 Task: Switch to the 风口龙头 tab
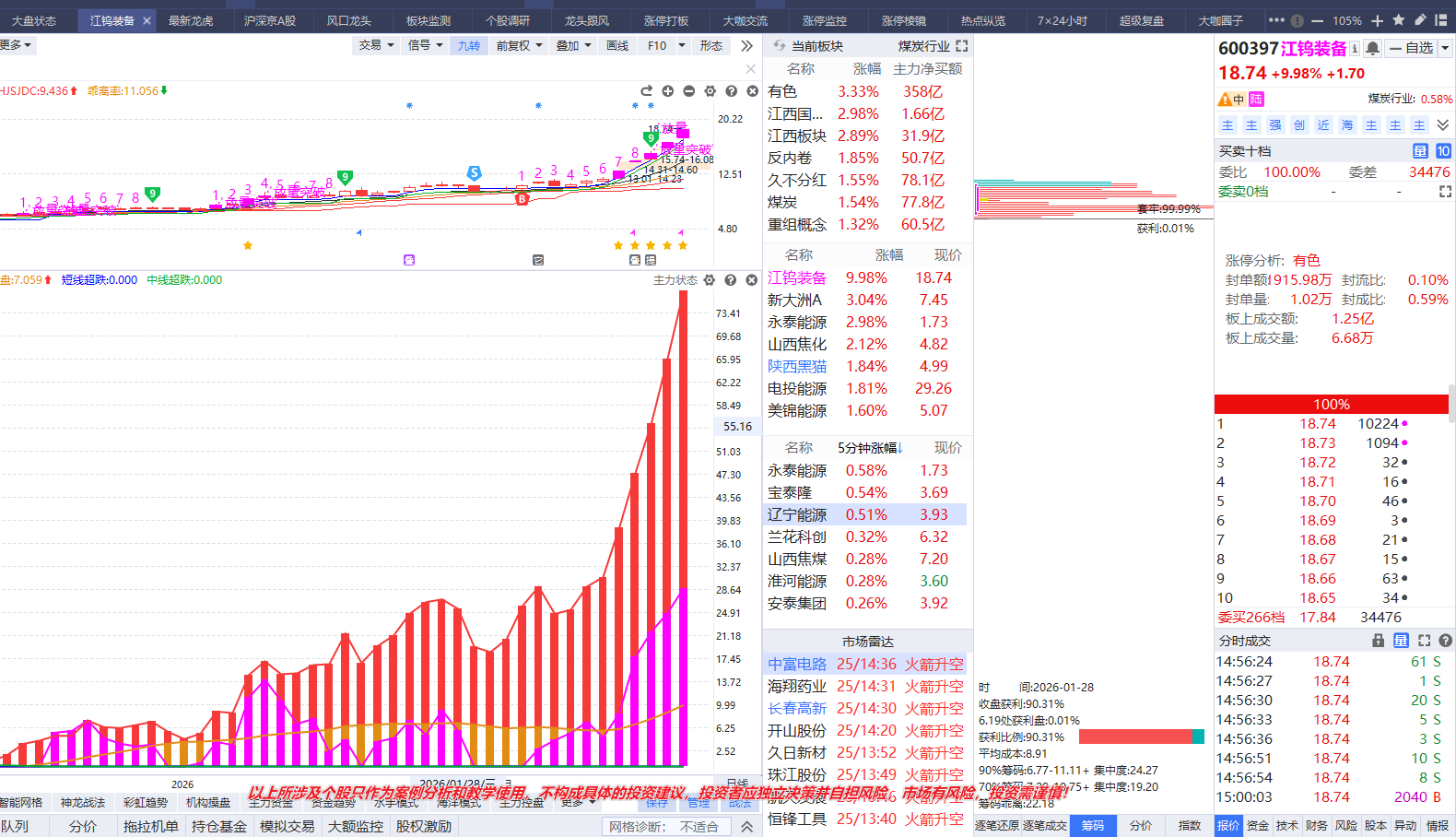[349, 20]
